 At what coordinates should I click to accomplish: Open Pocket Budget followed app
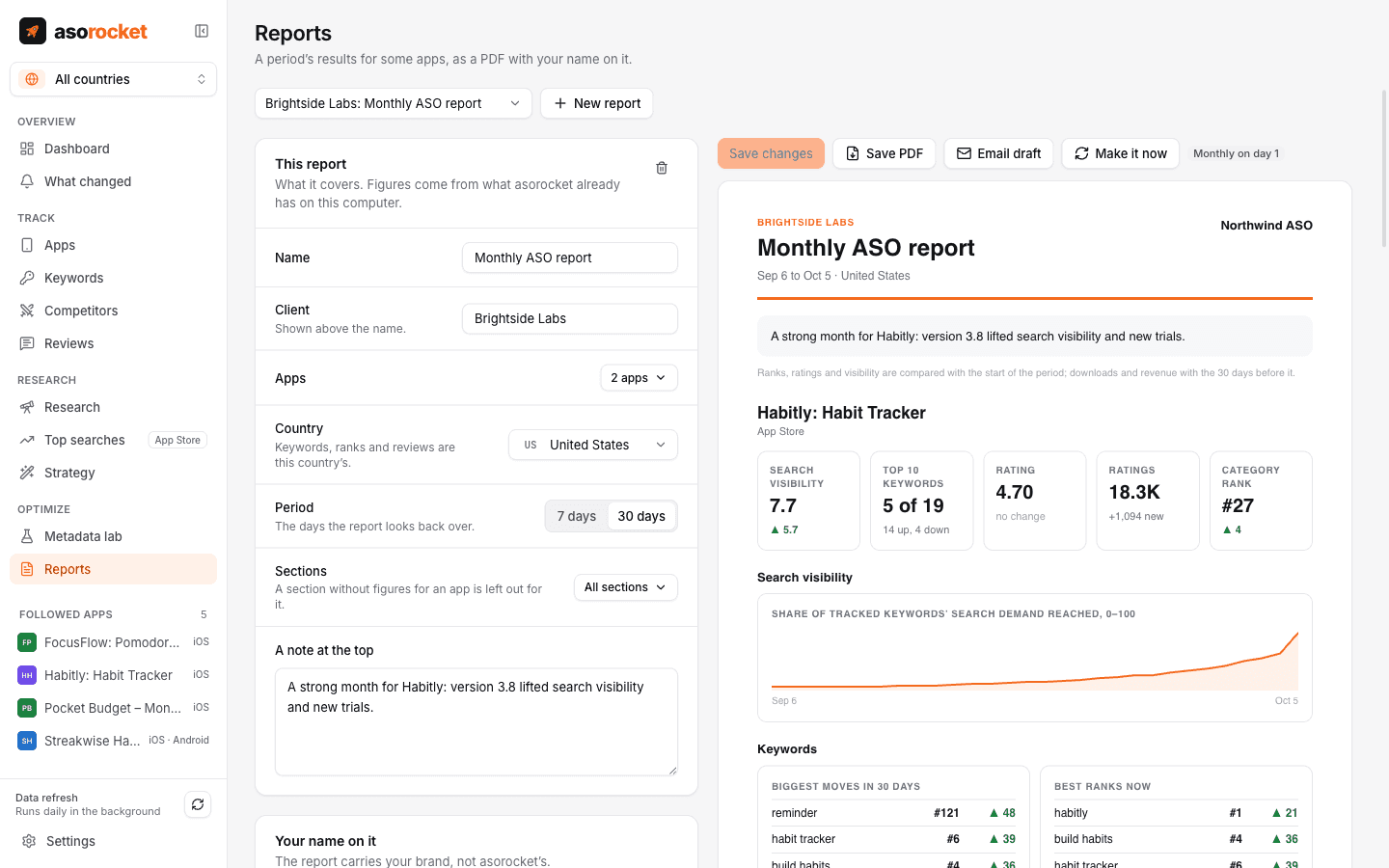point(114,708)
